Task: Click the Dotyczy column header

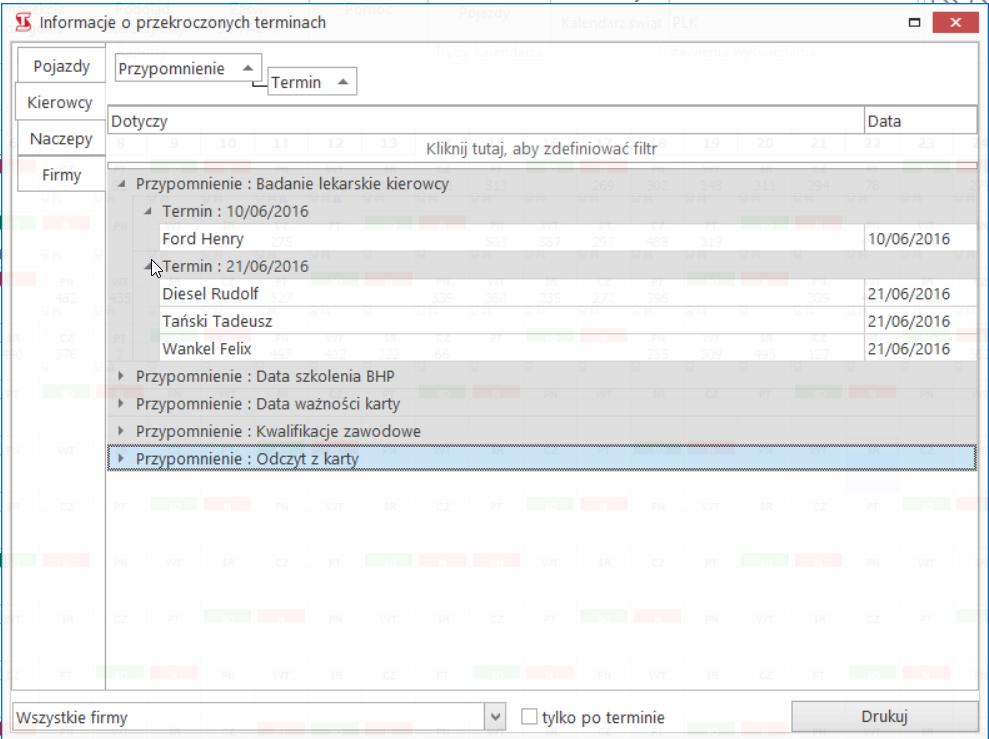Action: [x=485, y=120]
